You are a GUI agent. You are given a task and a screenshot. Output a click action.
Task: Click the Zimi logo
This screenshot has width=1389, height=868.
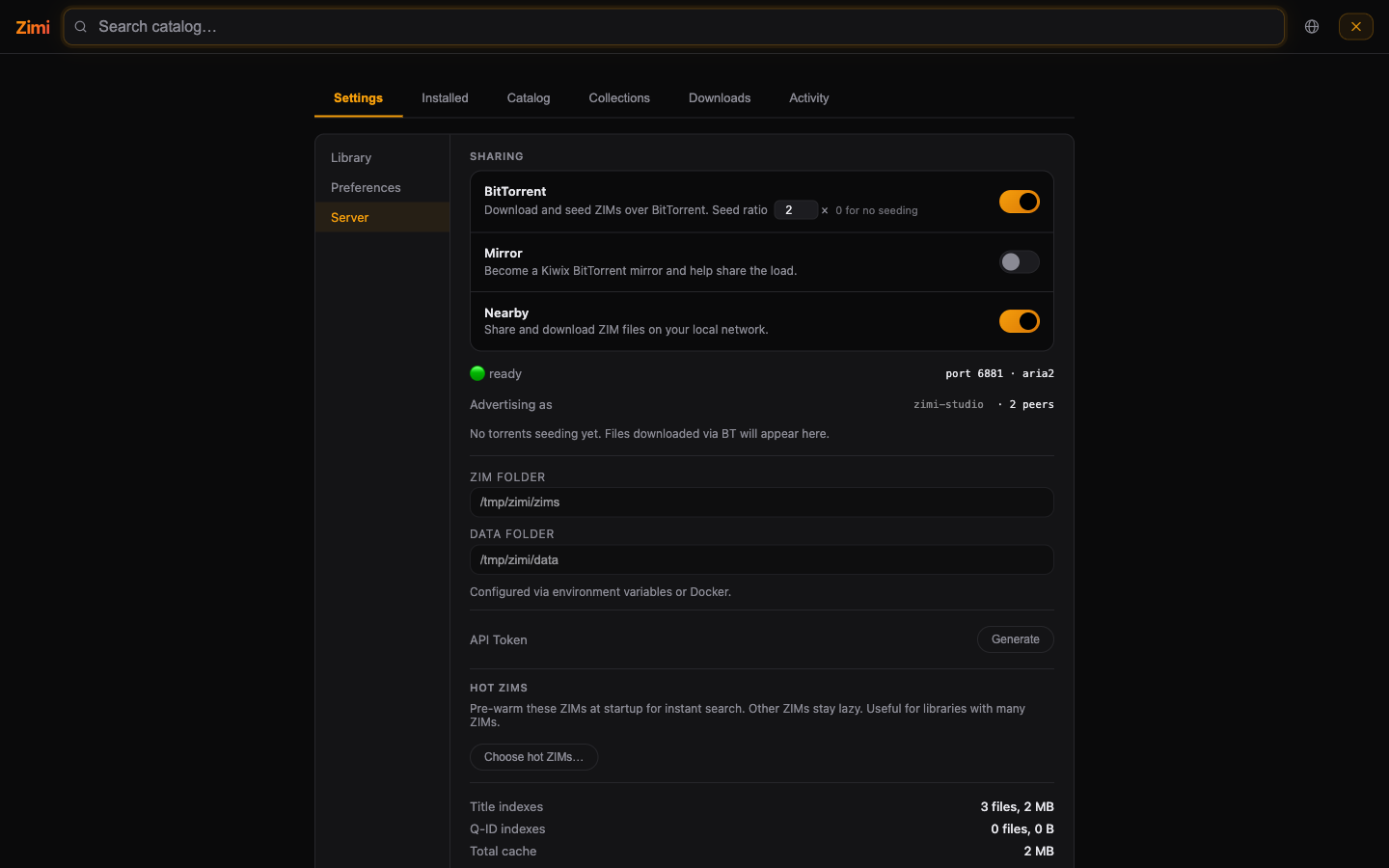[33, 27]
